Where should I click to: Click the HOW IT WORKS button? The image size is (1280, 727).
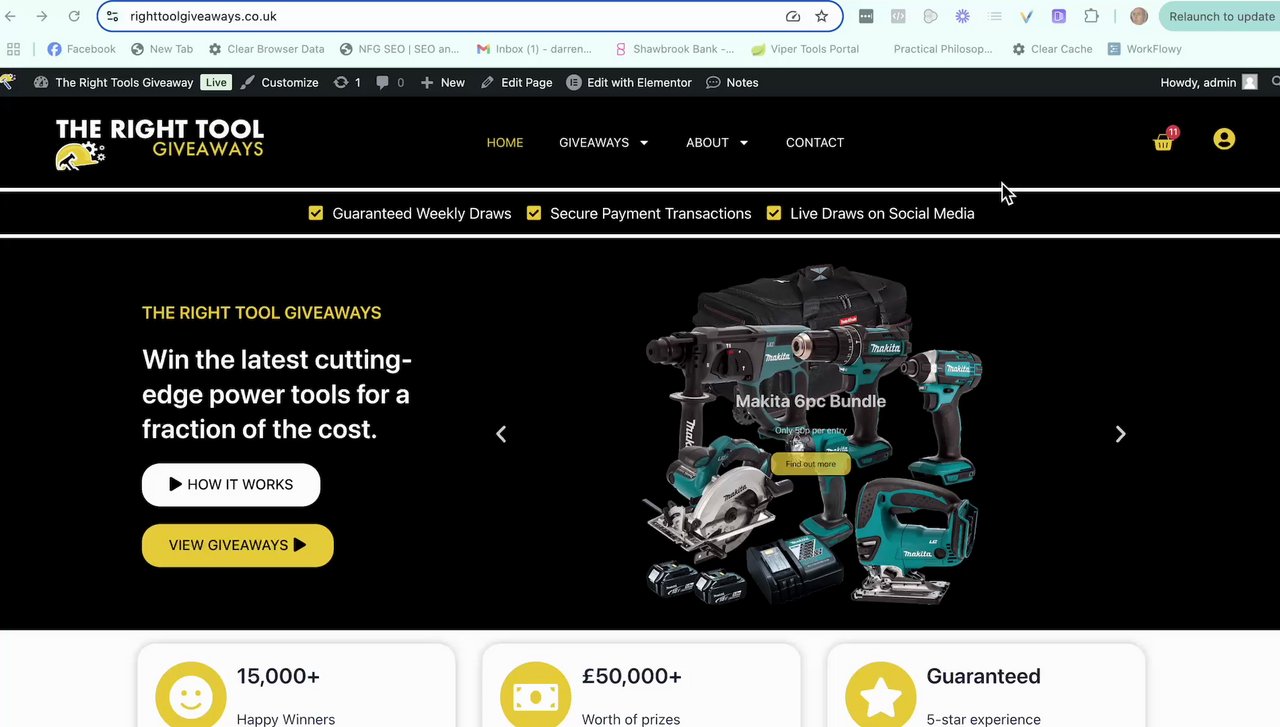(231, 485)
